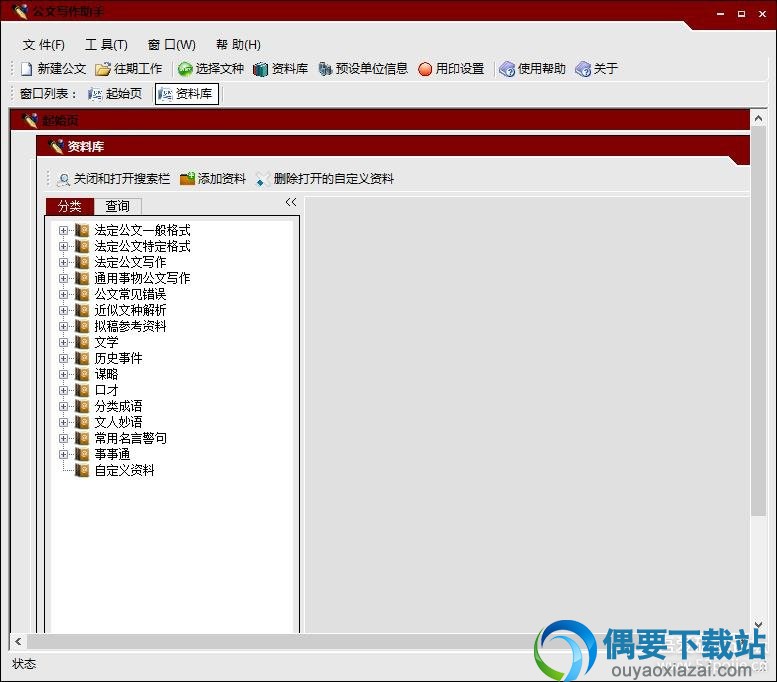Click 预设单位信息 in the toolbar
777x682 pixels.
[x=363, y=68]
